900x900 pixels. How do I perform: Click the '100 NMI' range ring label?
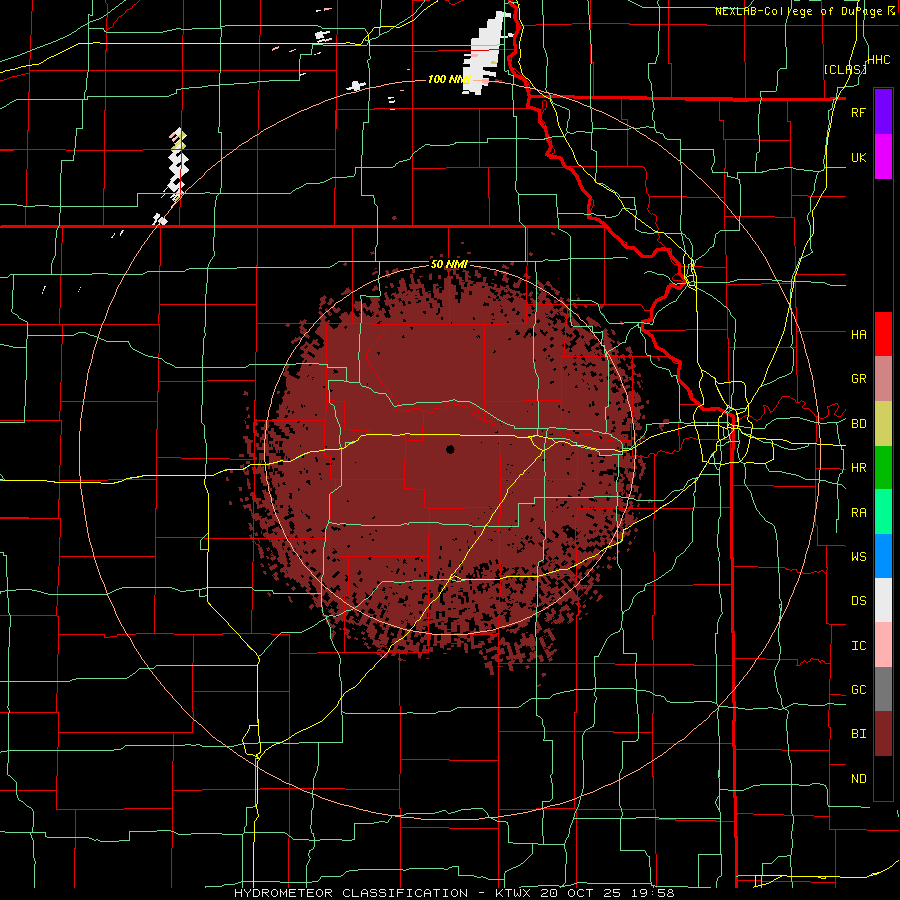tap(449, 79)
